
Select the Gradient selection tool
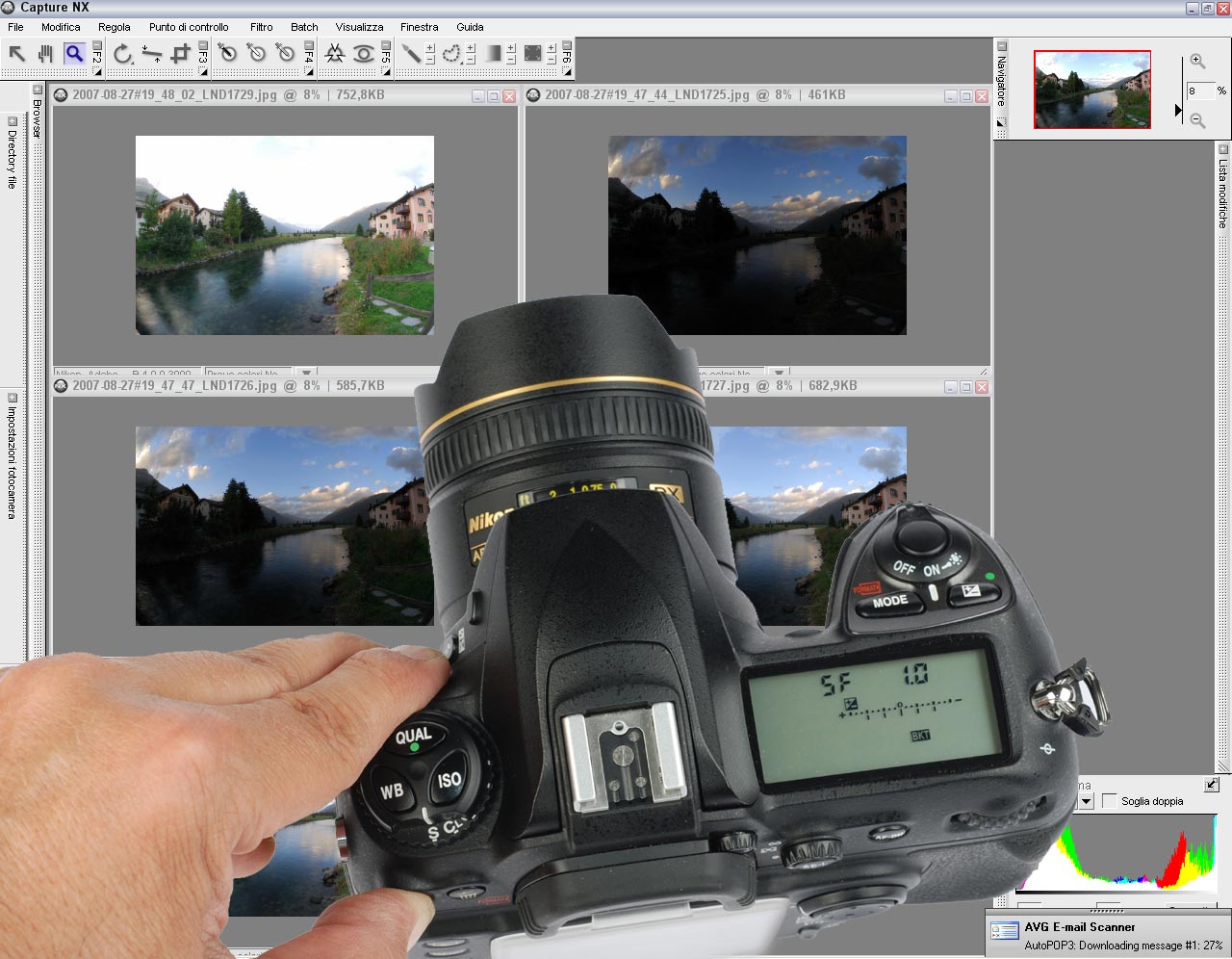493,54
